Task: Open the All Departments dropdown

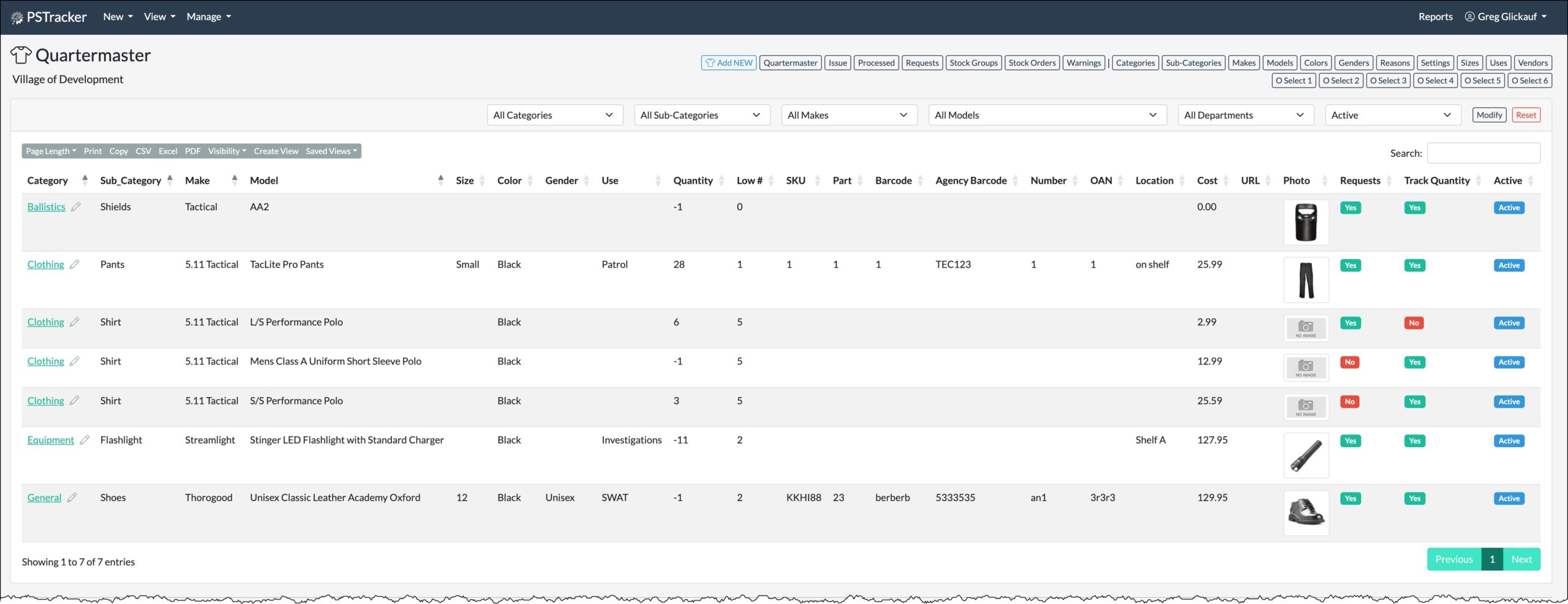Action: pyautogui.click(x=1245, y=115)
